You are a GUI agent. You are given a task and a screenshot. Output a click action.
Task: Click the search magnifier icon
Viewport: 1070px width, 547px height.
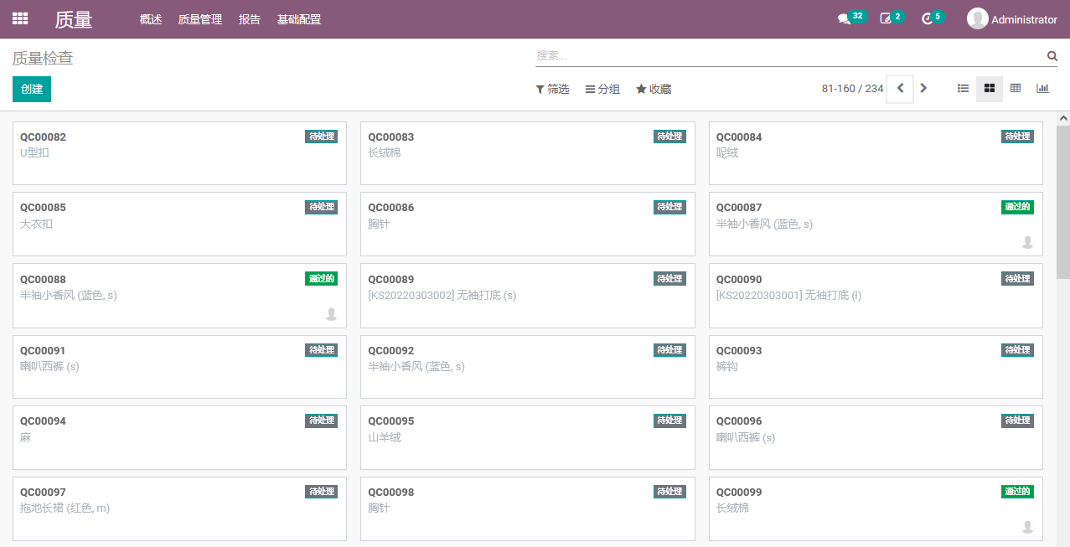[1051, 56]
